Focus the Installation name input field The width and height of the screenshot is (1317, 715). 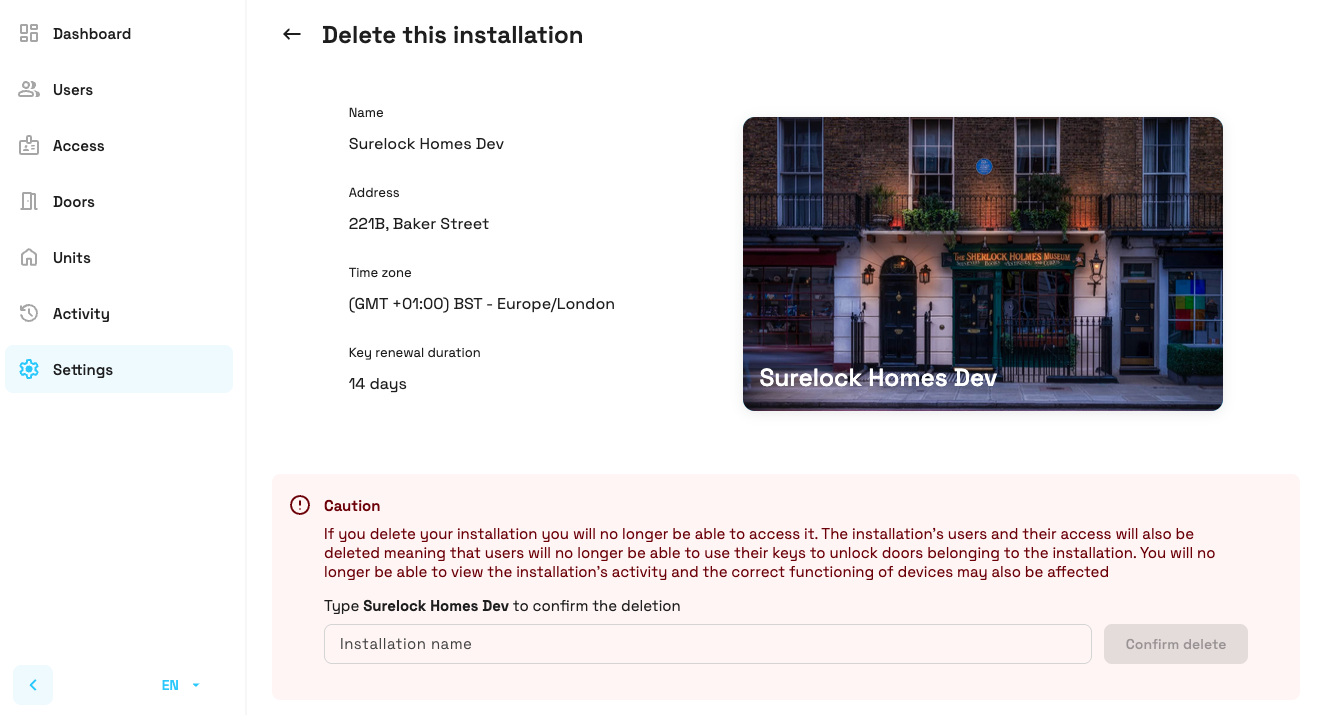click(708, 644)
